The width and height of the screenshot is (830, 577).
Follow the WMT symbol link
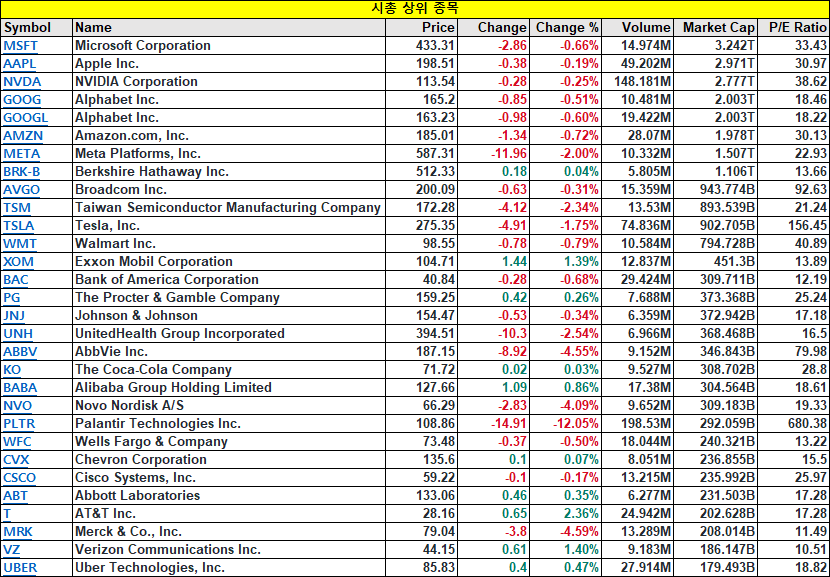[20, 244]
